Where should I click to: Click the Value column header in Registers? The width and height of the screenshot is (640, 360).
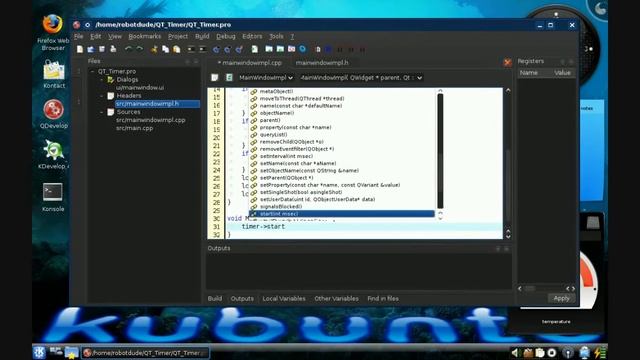(x=562, y=73)
